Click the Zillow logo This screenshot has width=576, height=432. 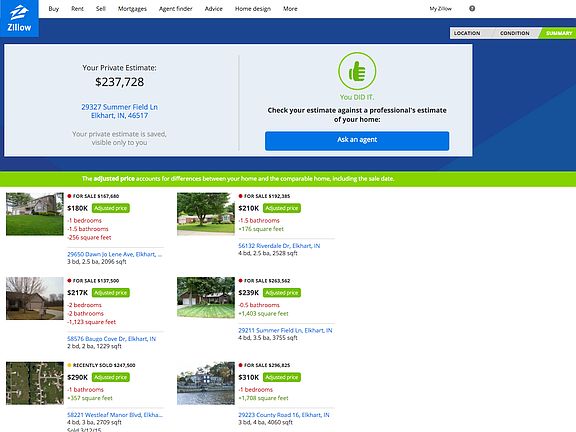coord(19,18)
